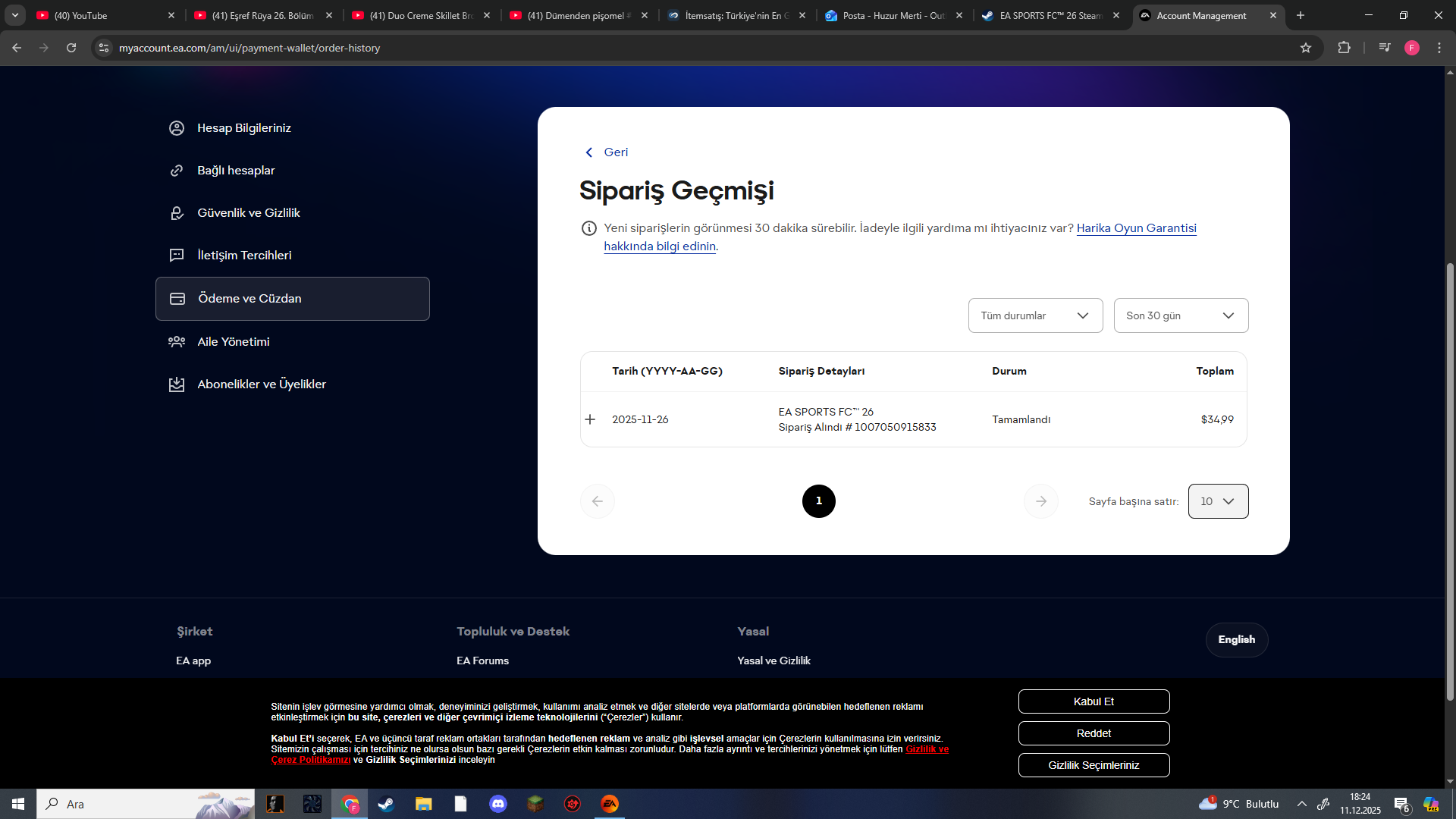Viewport: 1456px width, 819px height.
Task: Switch language with English button
Action: click(x=1237, y=640)
